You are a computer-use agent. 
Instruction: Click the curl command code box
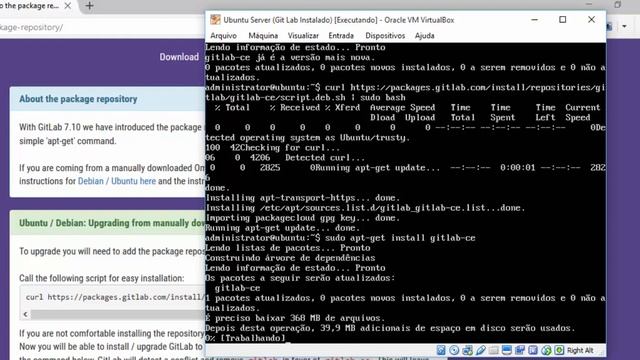pyautogui.click(x=112, y=297)
